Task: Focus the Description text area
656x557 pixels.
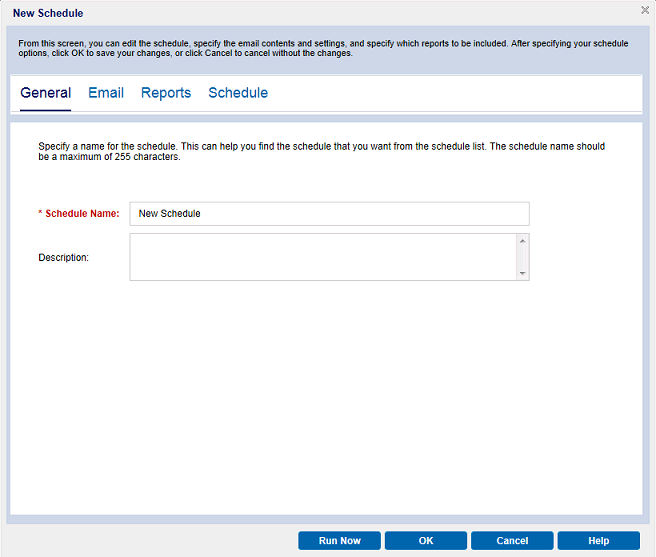Action: [x=322, y=257]
